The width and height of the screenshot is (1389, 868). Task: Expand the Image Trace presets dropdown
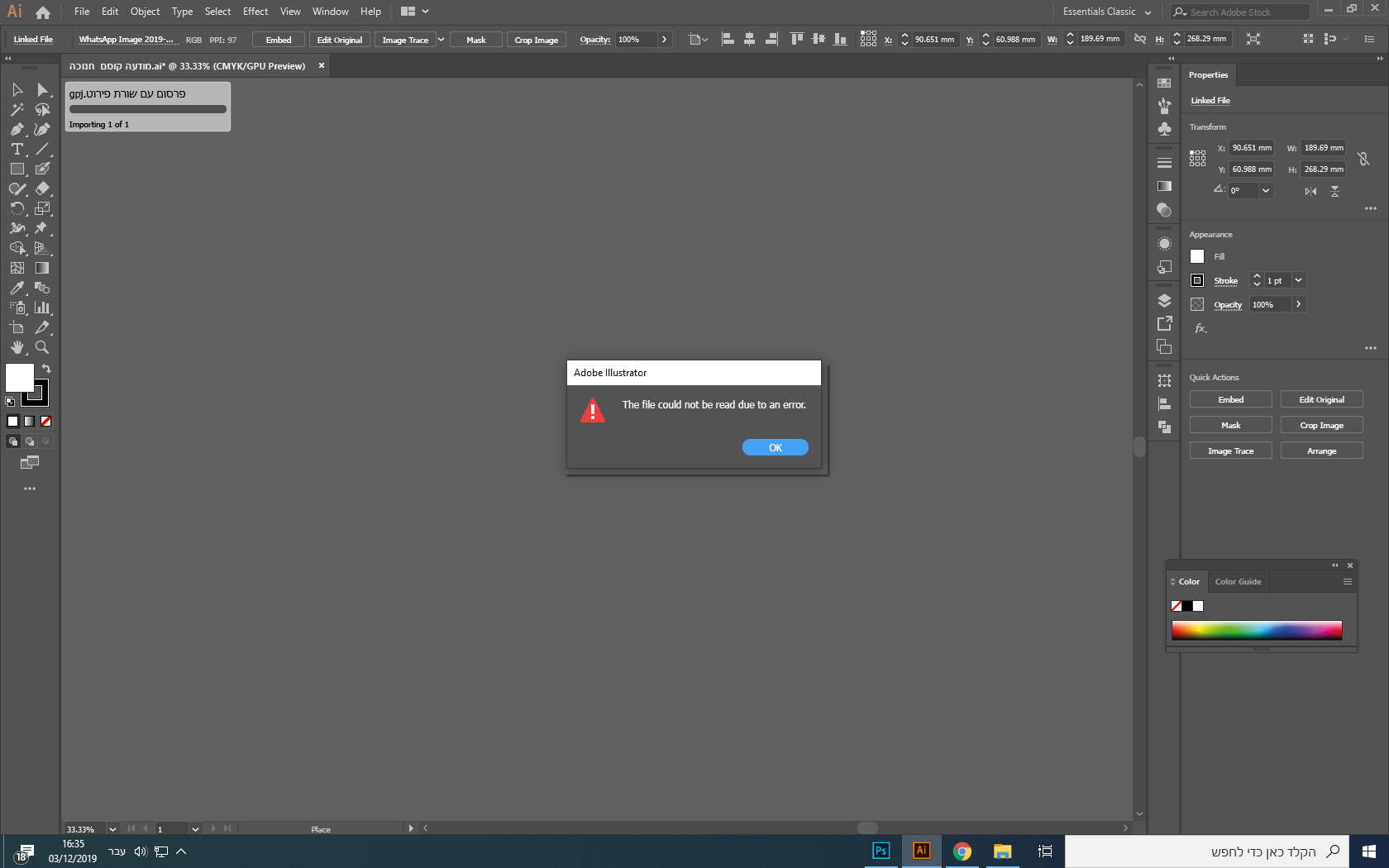[441, 40]
